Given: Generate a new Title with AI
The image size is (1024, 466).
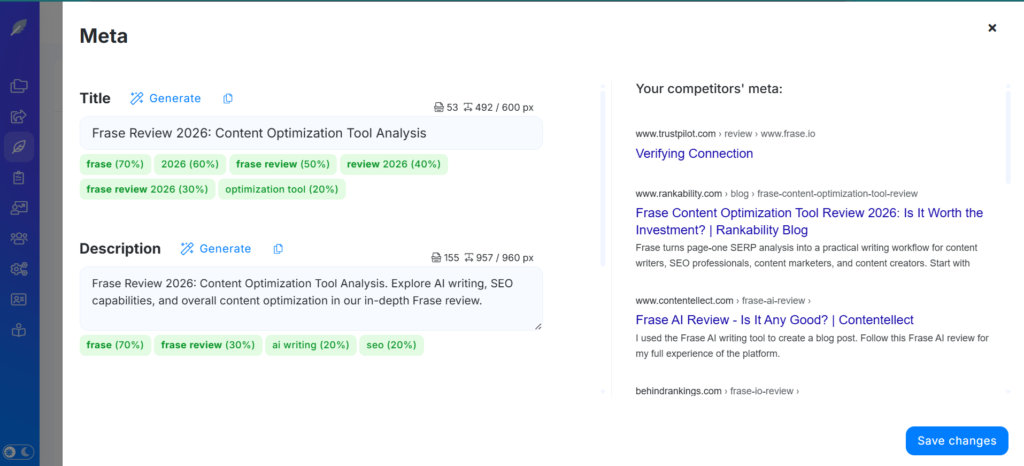Looking at the screenshot, I should (x=166, y=99).
